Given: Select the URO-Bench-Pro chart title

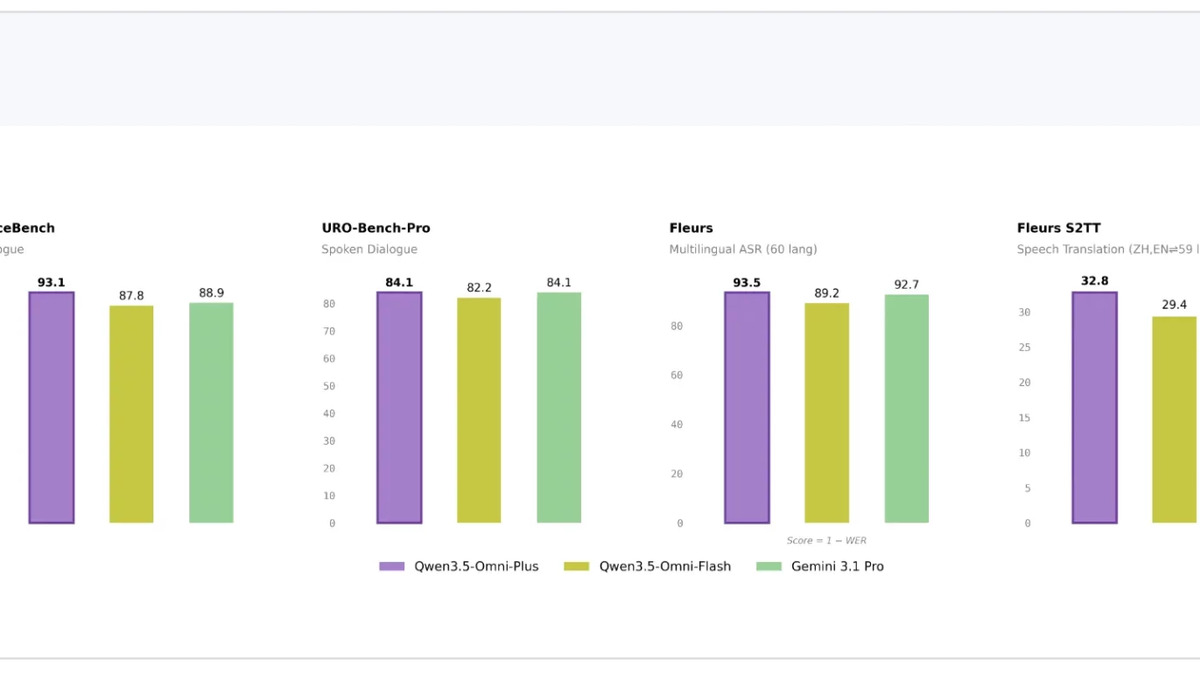Looking at the screenshot, I should click(x=376, y=227).
